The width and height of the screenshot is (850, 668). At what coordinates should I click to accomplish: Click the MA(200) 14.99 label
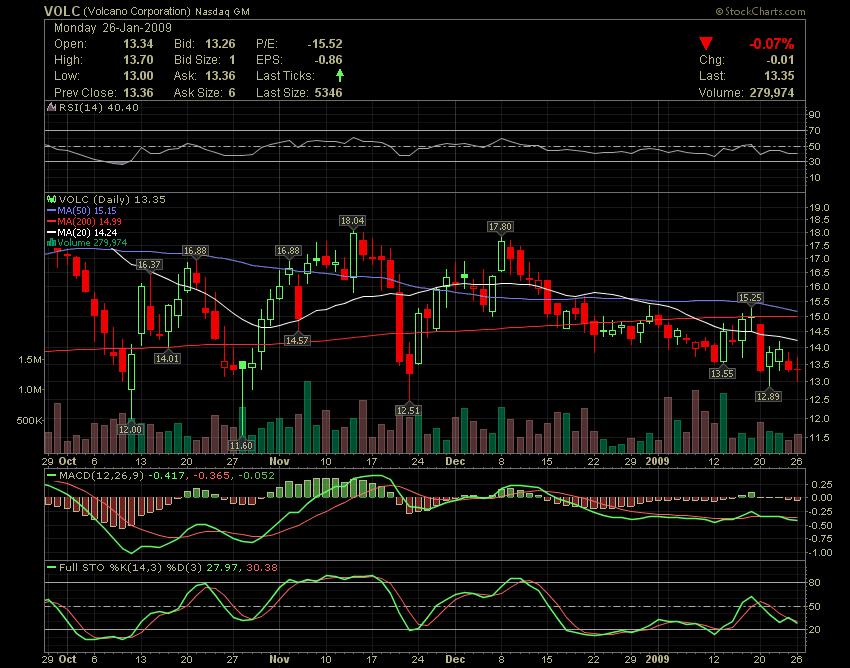point(89,221)
